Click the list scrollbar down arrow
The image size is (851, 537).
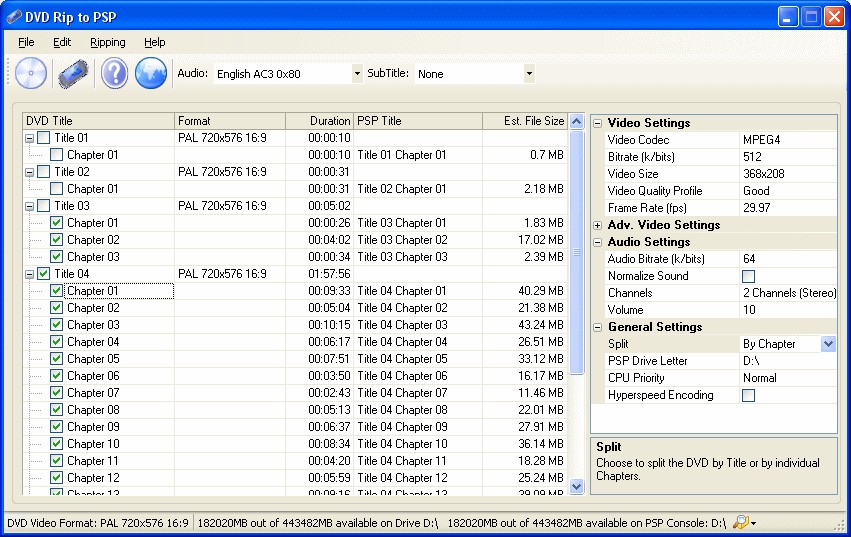point(576,487)
